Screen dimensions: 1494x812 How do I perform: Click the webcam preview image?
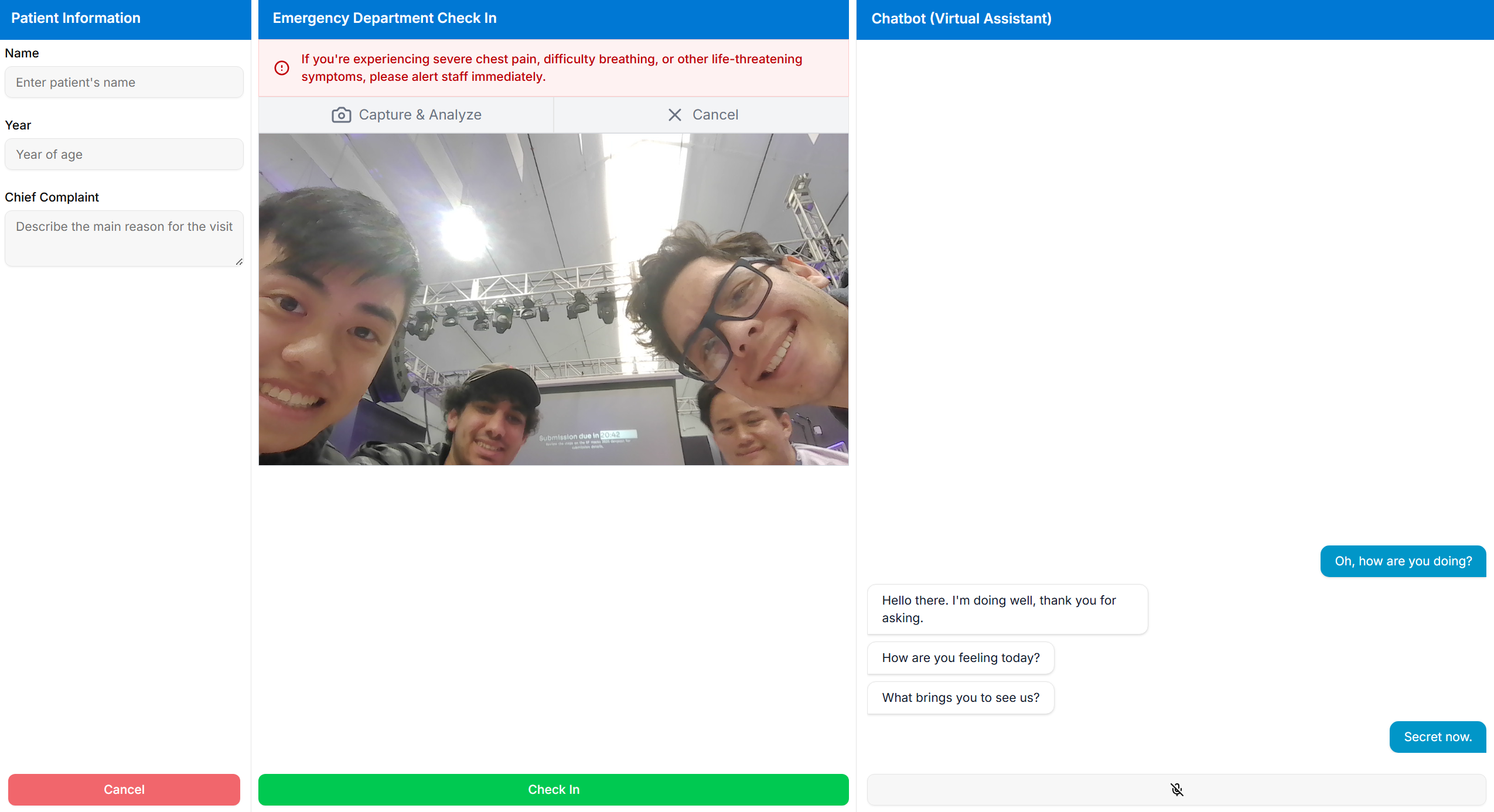(553, 299)
